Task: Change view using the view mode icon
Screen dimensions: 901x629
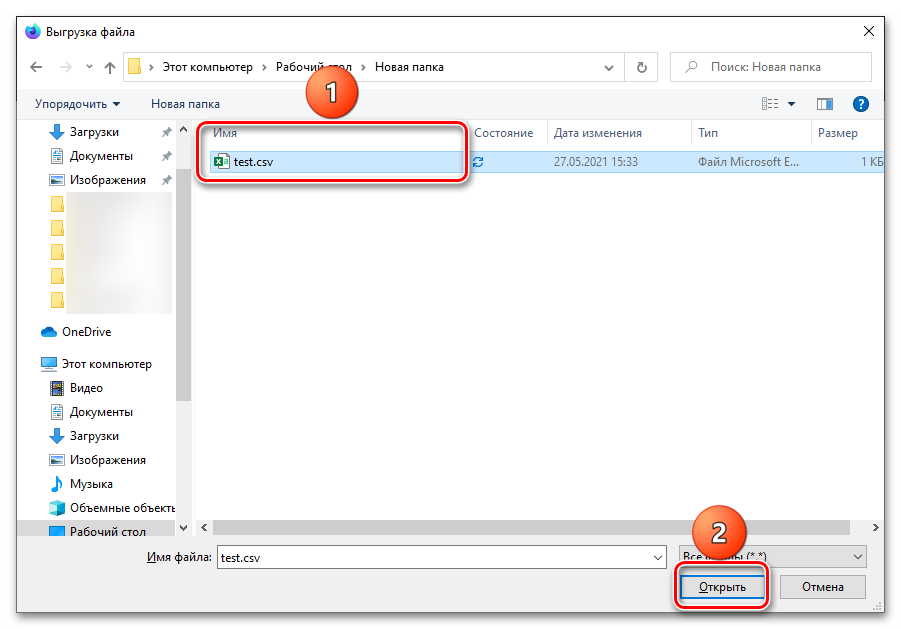Action: 770,104
